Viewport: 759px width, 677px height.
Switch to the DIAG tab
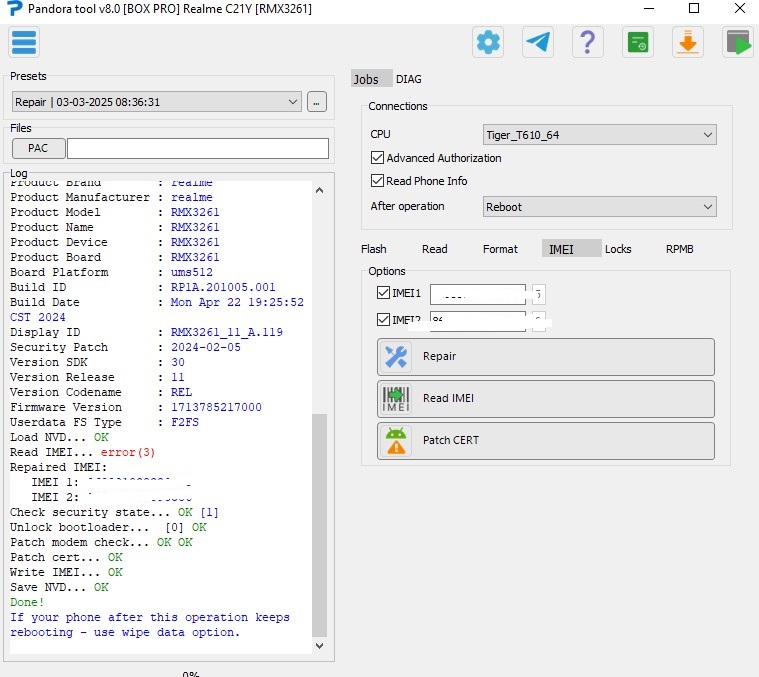409,79
